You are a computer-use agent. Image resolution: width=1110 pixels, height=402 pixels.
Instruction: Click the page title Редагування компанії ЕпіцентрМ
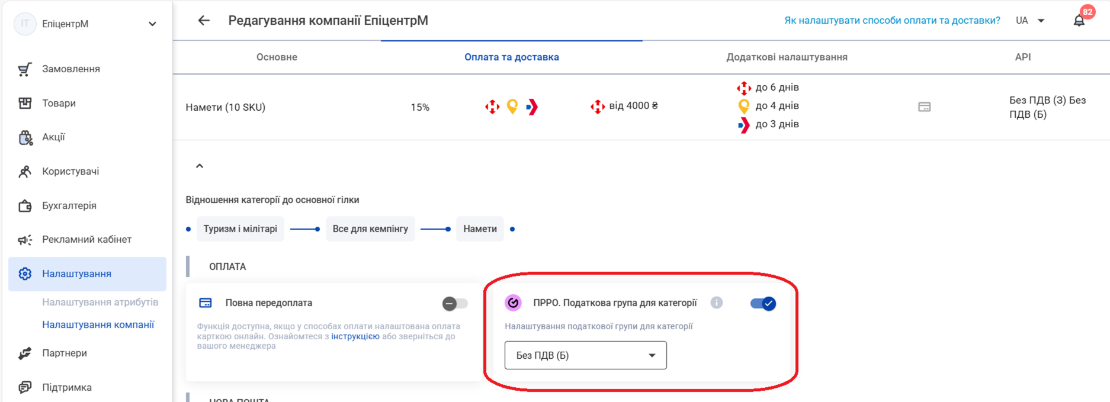328,21
